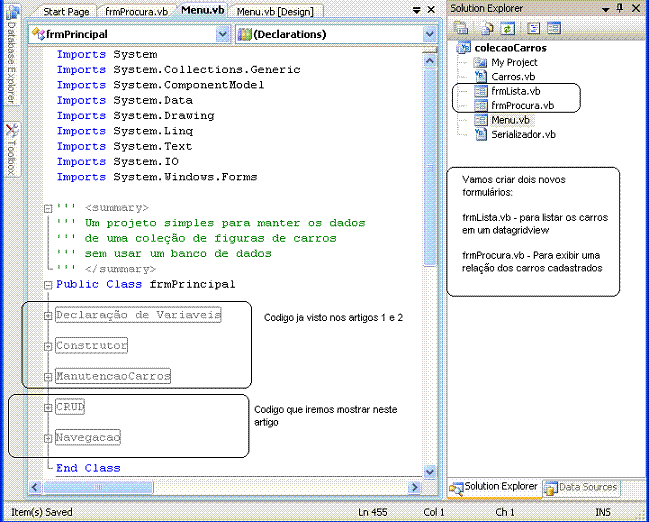Toggle auto-hide pin on Solution Explorer

point(620,8)
